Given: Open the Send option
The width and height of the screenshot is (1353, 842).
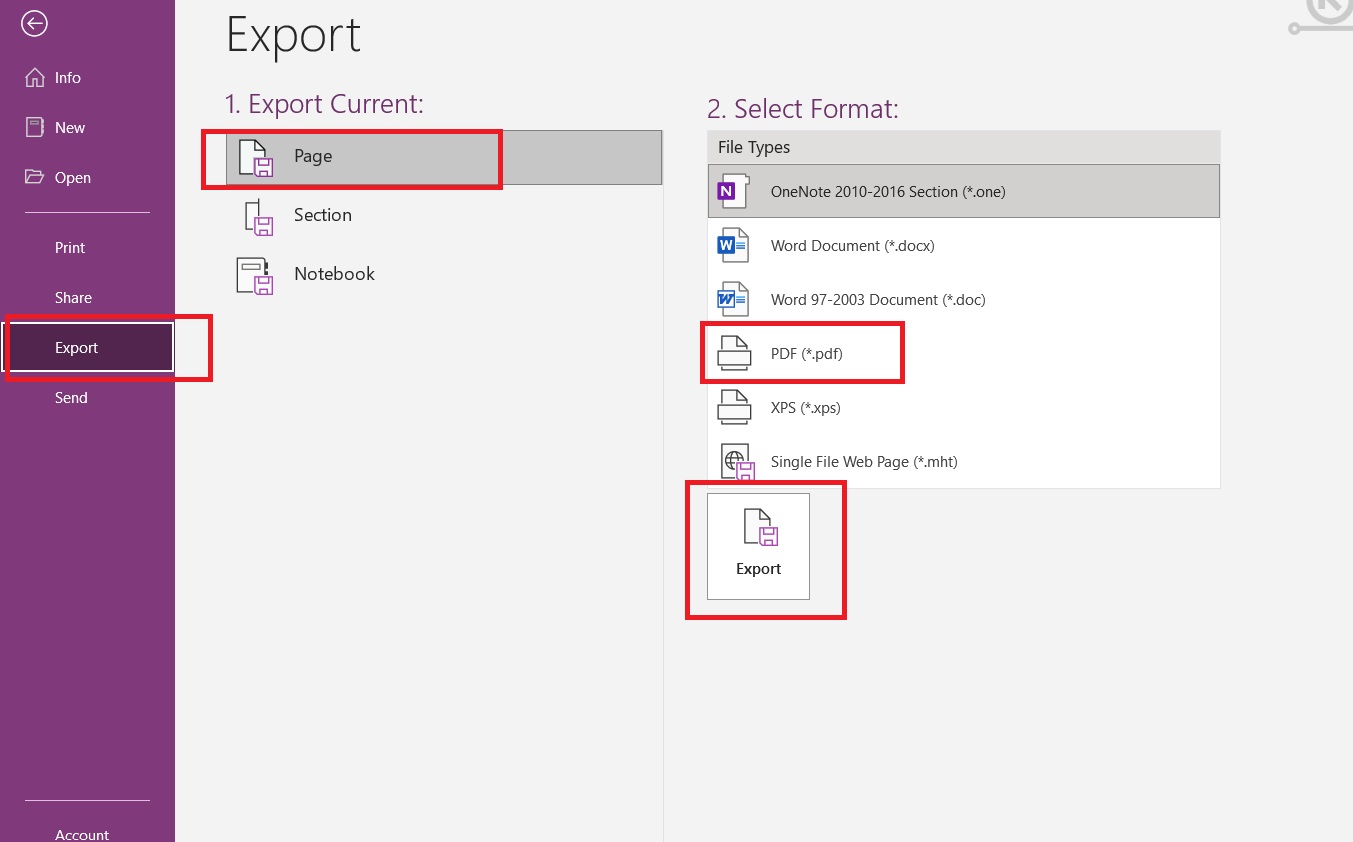Looking at the screenshot, I should coord(71,397).
